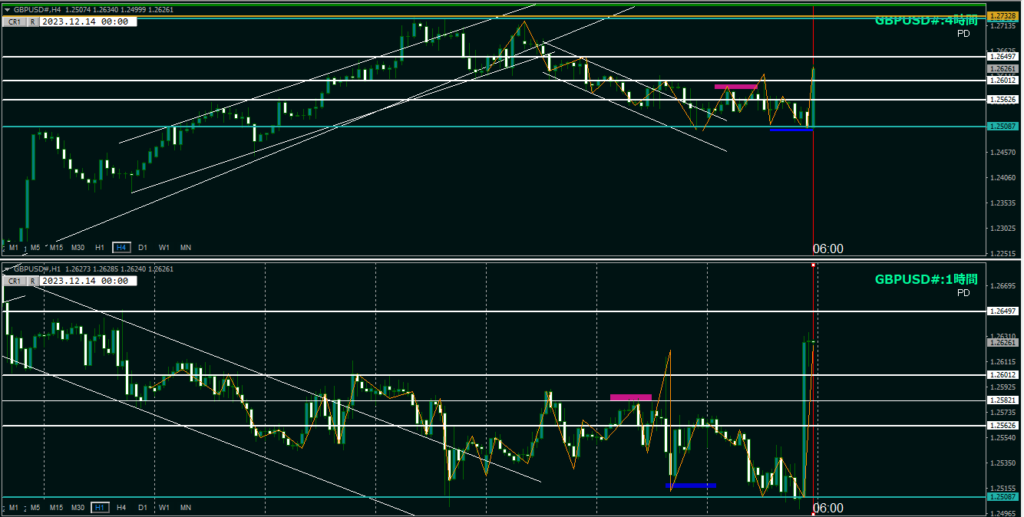Switch lower chart to H4 timeframe

121,507
